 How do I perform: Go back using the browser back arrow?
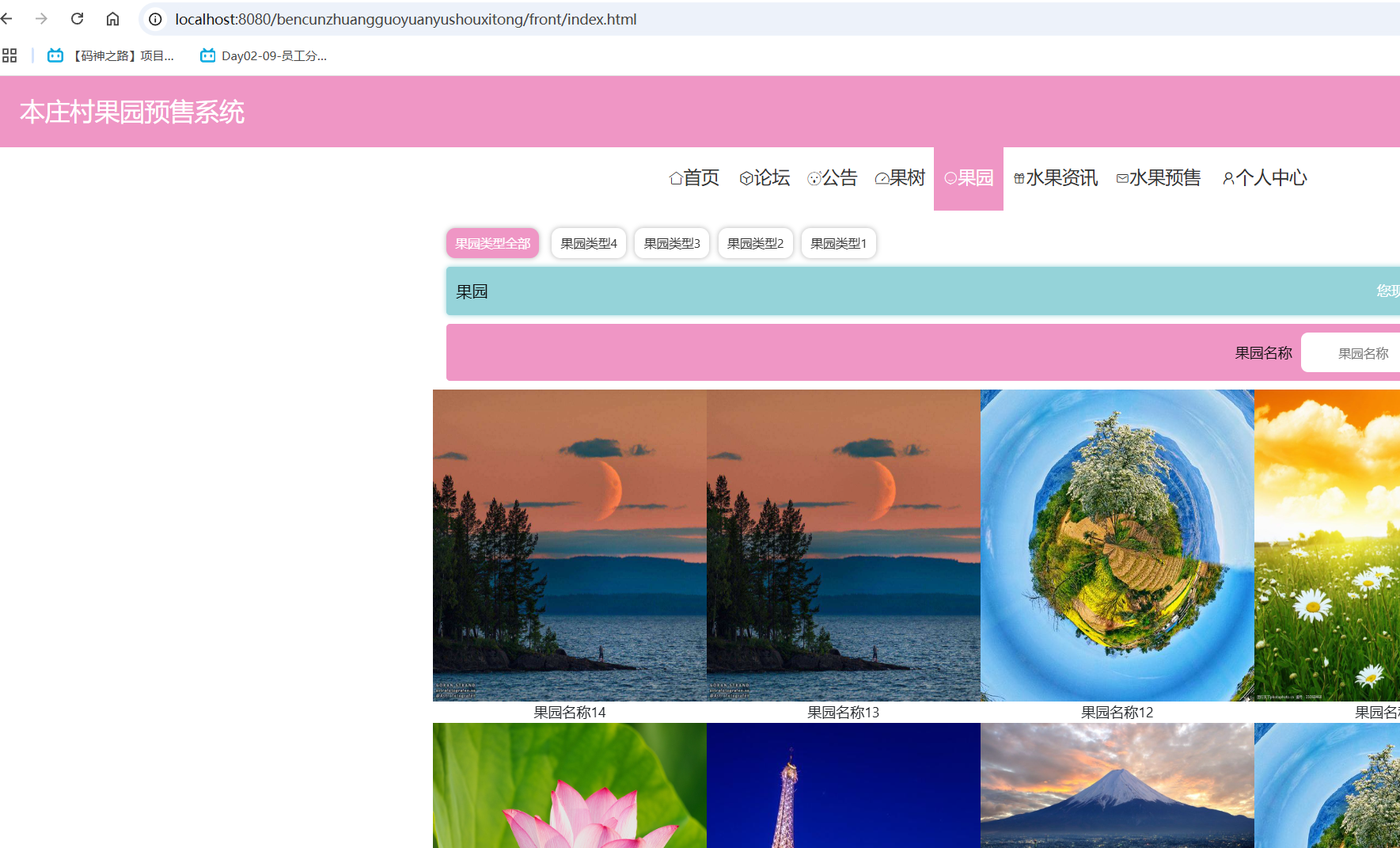point(7,19)
